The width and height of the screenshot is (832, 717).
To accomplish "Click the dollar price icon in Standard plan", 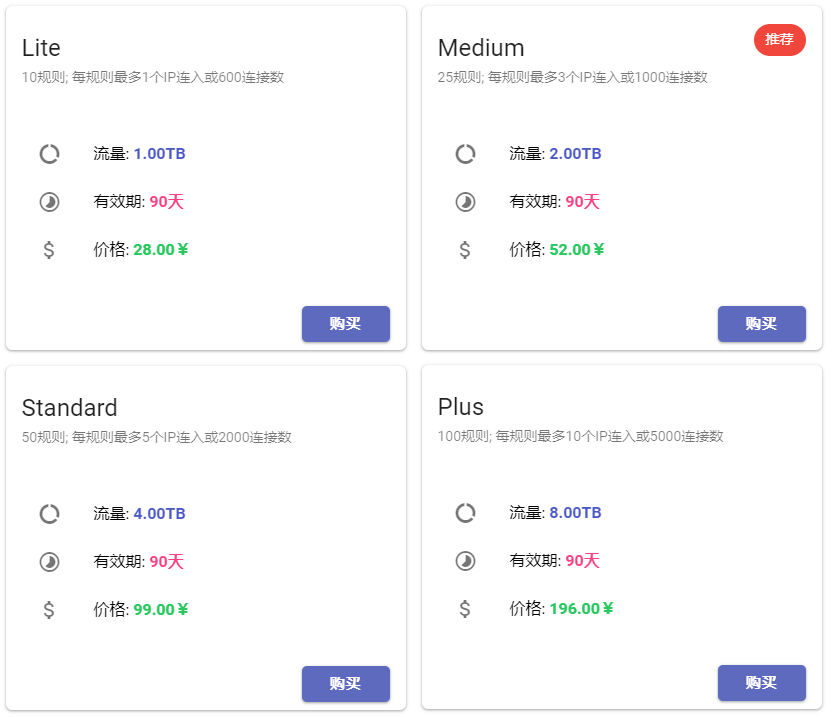I will 49,609.
